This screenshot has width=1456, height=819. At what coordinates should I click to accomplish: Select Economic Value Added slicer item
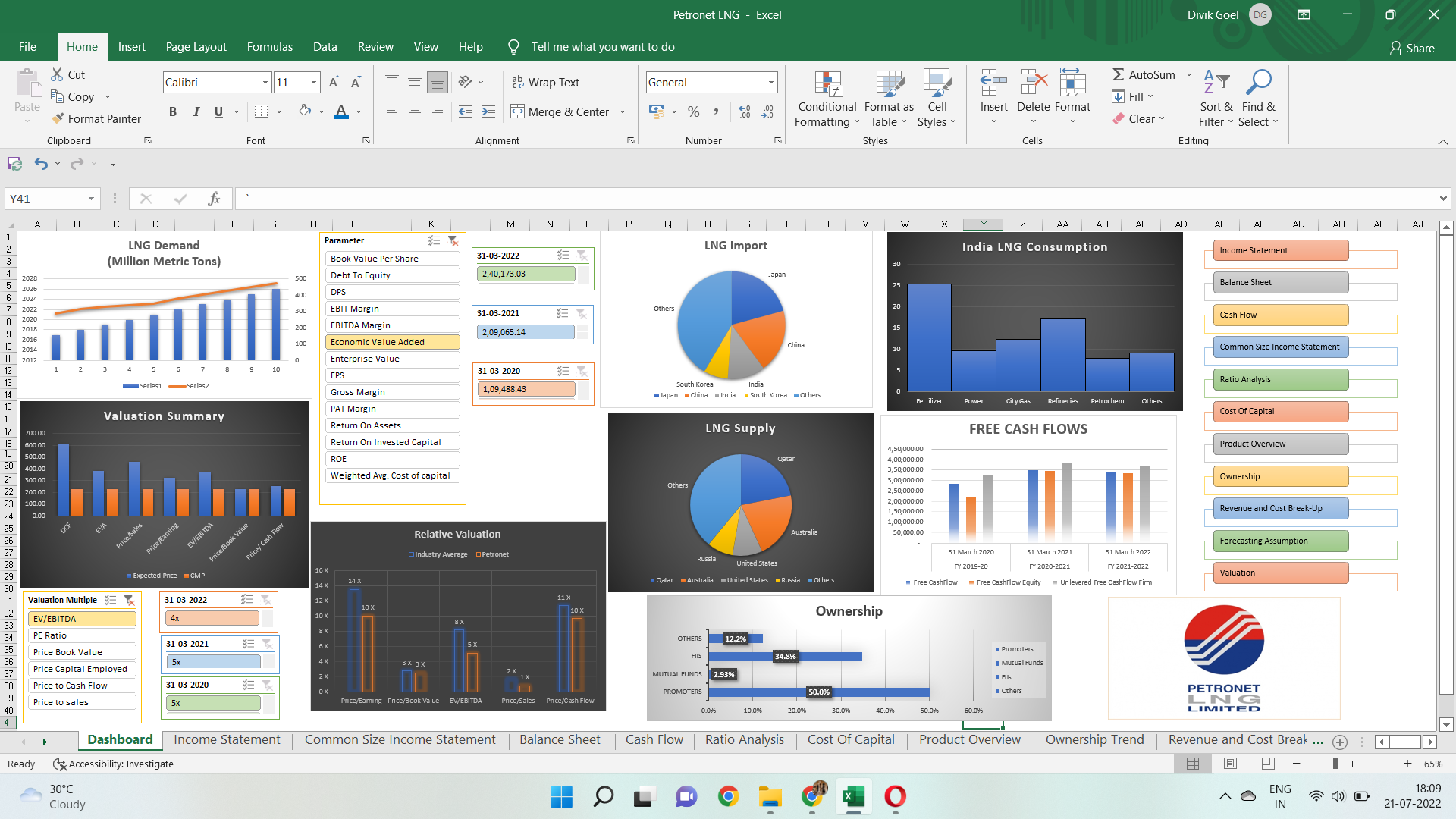(393, 342)
